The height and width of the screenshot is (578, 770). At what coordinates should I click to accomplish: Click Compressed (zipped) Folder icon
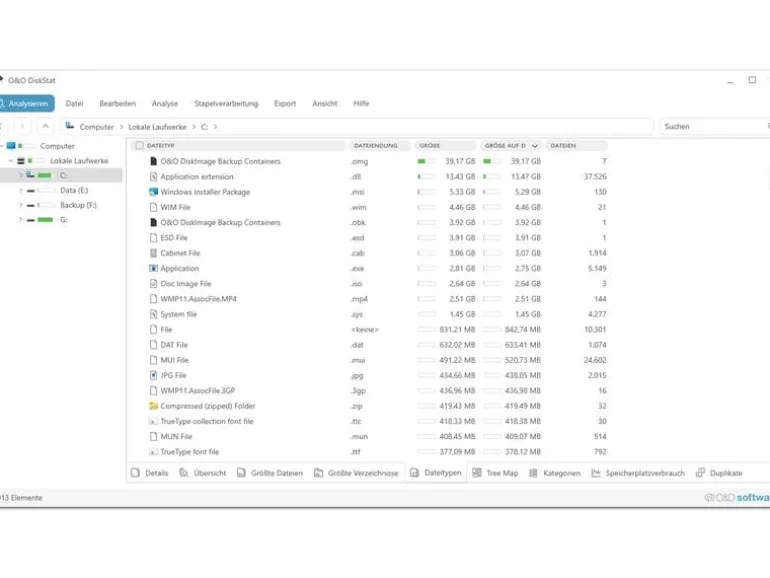pos(153,406)
